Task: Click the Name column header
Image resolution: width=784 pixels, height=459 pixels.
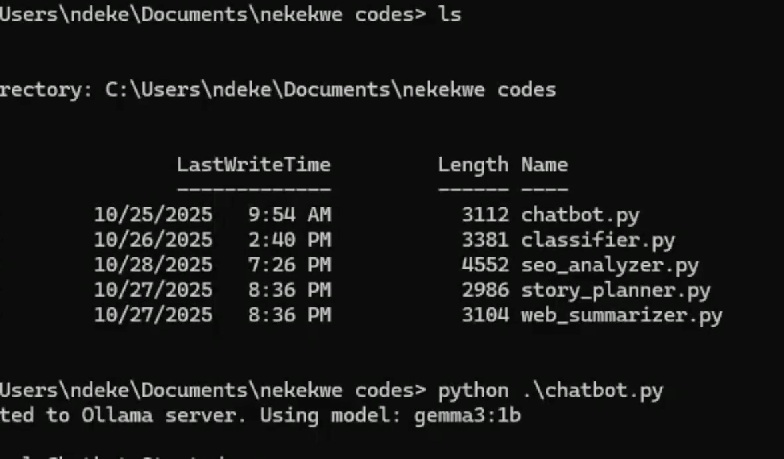Action: click(x=544, y=164)
